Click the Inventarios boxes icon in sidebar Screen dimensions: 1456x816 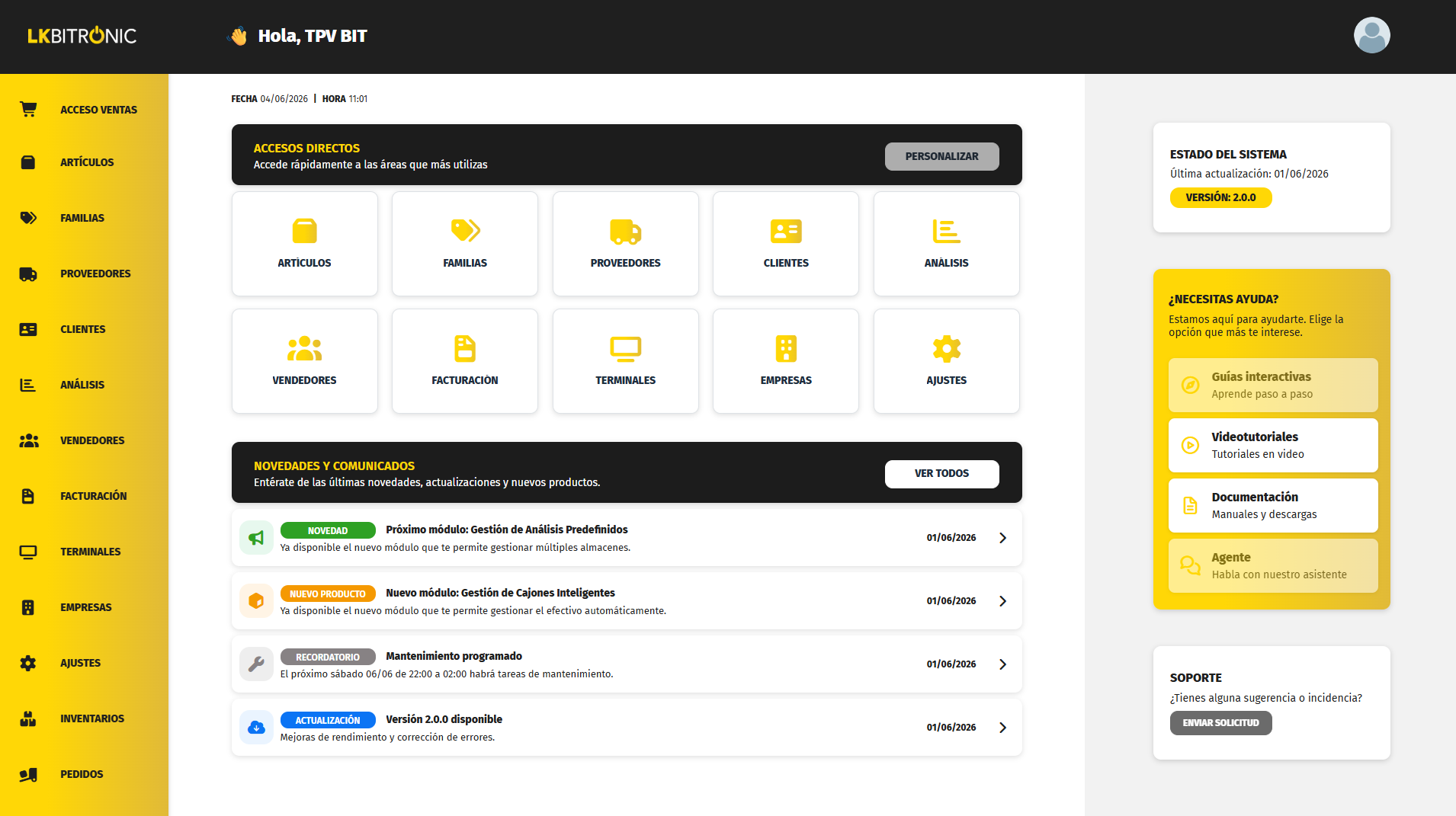coord(28,718)
